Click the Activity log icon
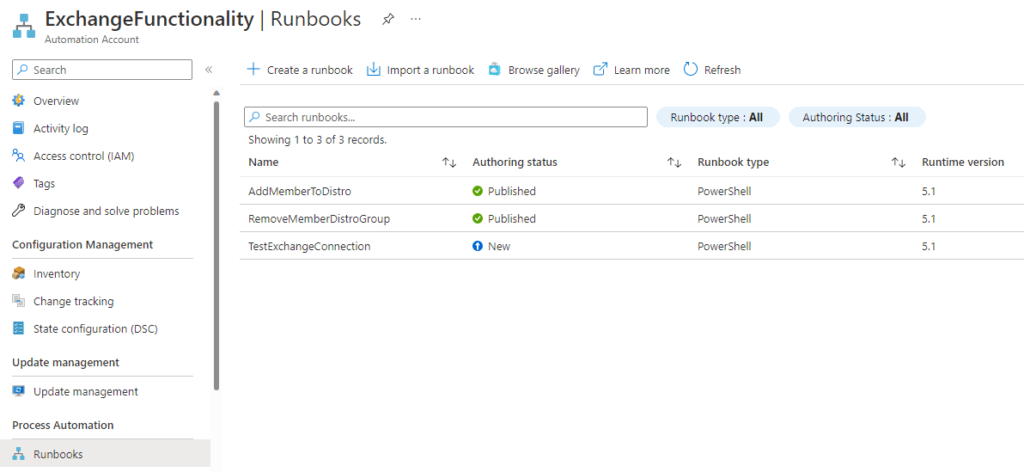1024x472 pixels. 19,128
